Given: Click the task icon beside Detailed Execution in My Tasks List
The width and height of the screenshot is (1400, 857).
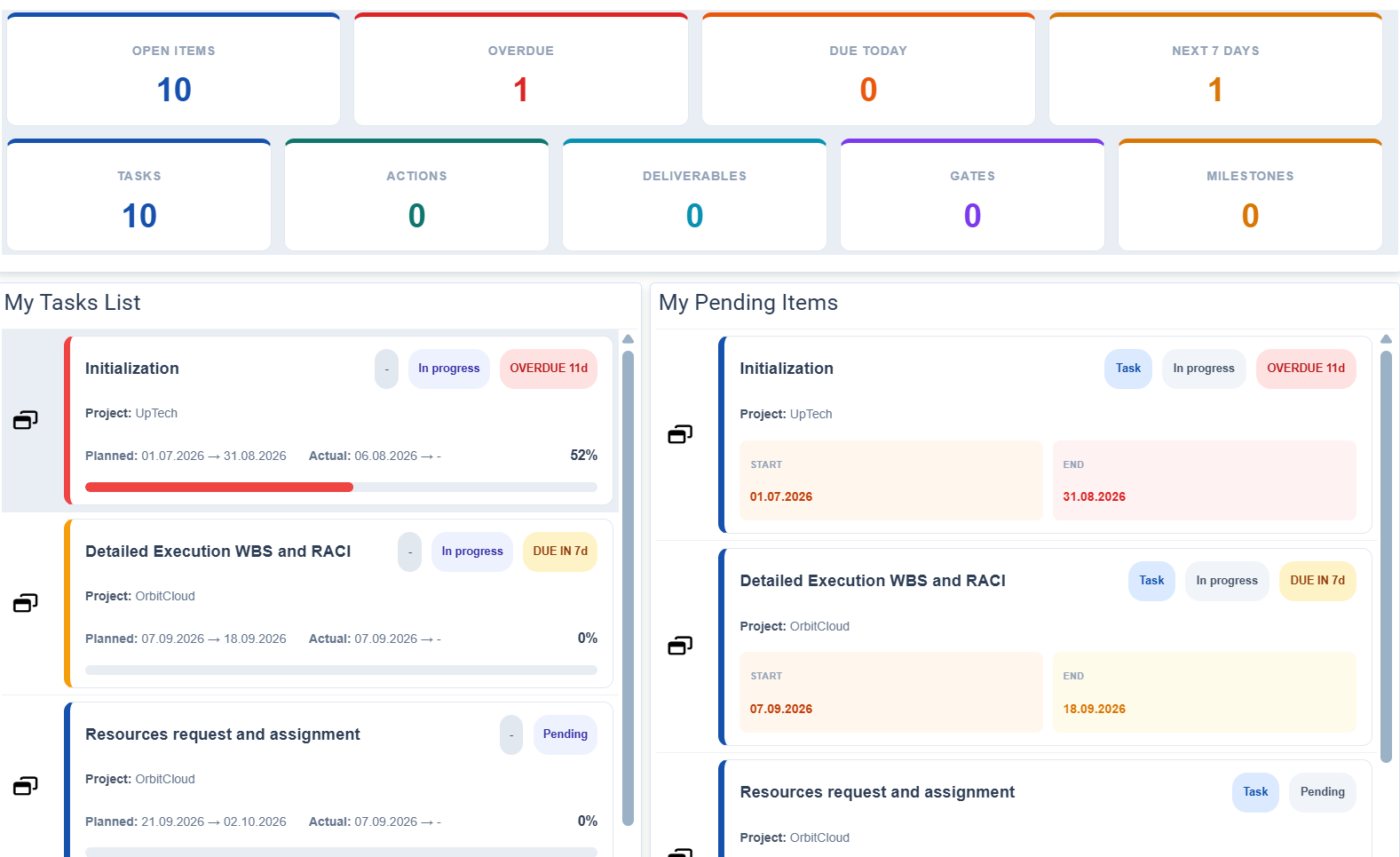Looking at the screenshot, I should tap(26, 603).
